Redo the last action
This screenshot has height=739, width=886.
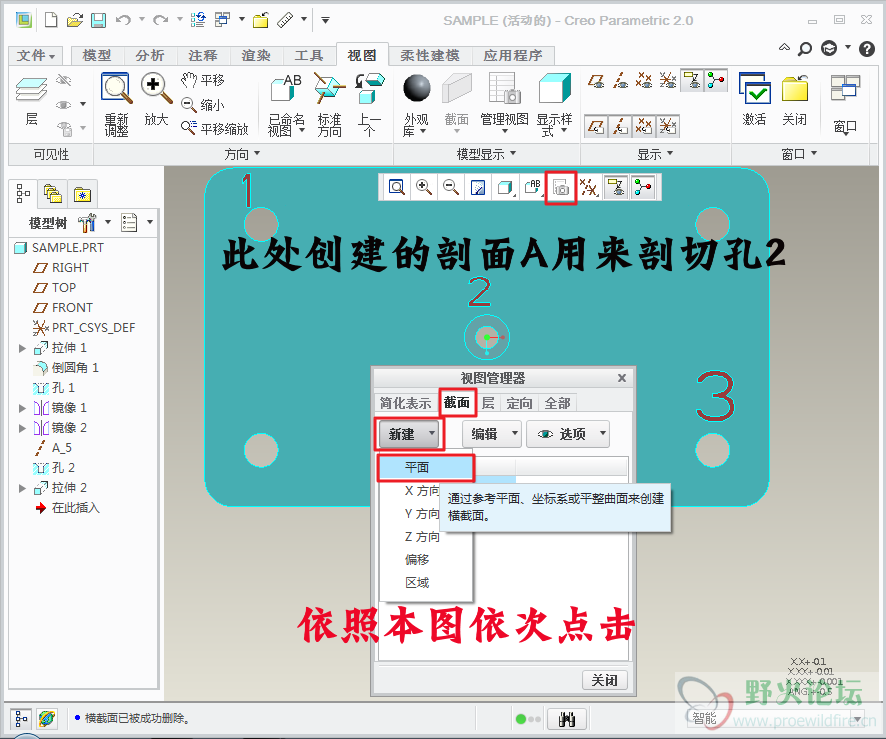tap(160, 21)
